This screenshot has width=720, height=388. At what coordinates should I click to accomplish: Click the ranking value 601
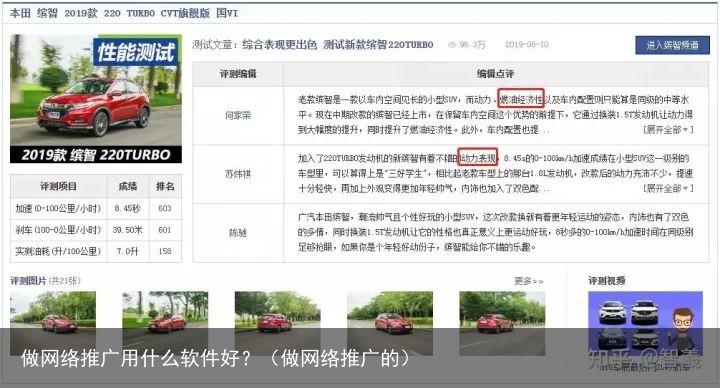click(x=165, y=230)
